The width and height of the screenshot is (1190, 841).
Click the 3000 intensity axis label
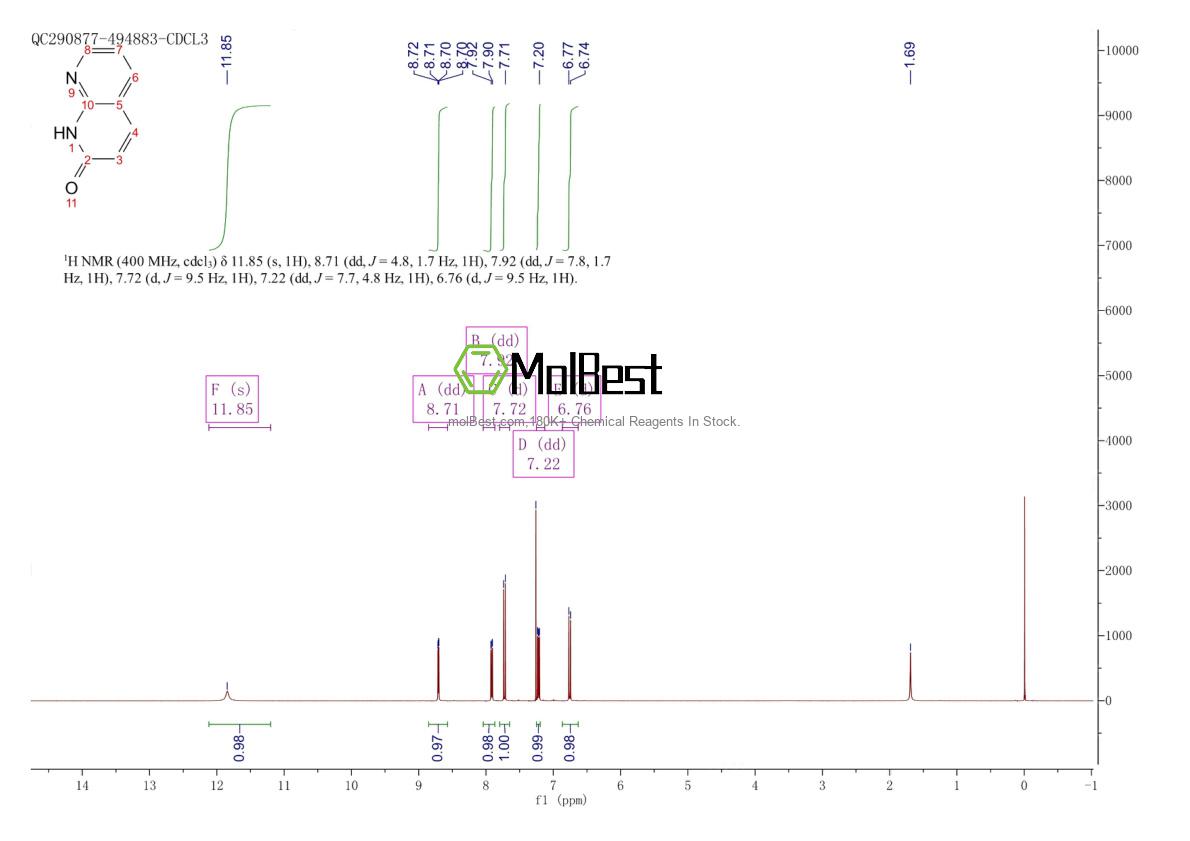[x=1119, y=506]
